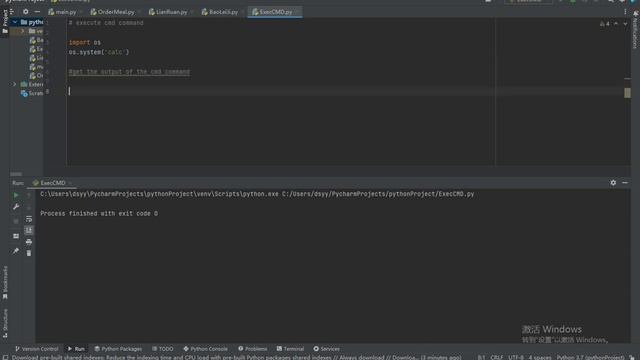640x360 pixels.
Task: Close the ExecCMD.py editor tab
Action: [297, 12]
